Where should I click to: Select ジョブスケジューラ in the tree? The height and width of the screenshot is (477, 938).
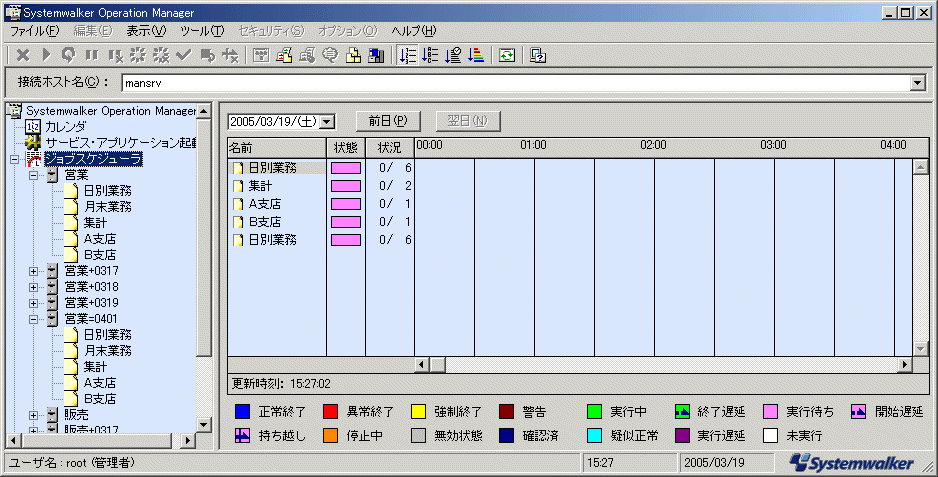click(x=93, y=159)
